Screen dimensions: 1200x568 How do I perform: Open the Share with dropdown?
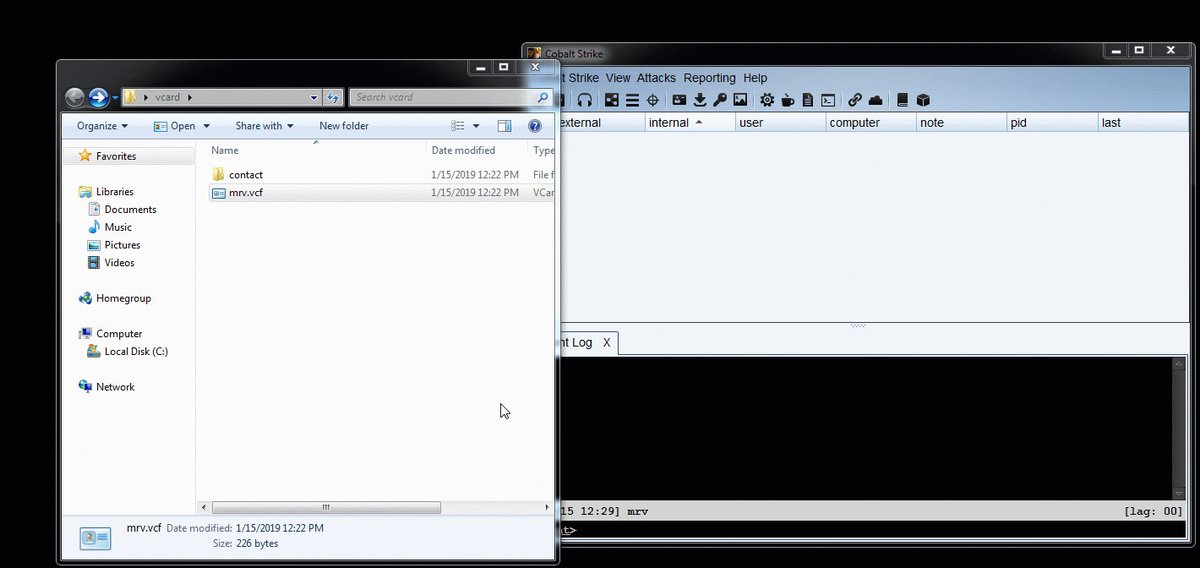click(x=264, y=126)
